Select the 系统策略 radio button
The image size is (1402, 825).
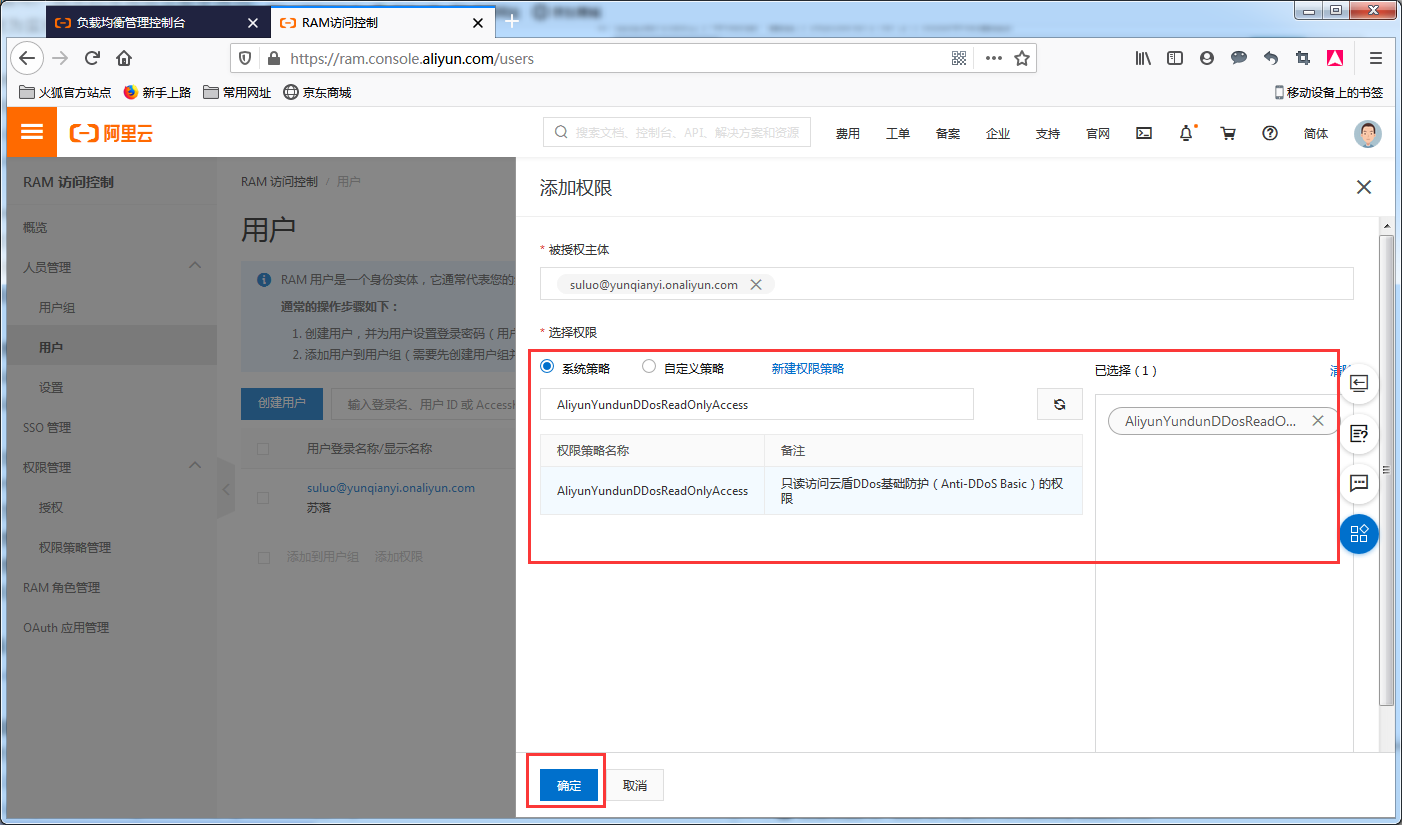546,366
